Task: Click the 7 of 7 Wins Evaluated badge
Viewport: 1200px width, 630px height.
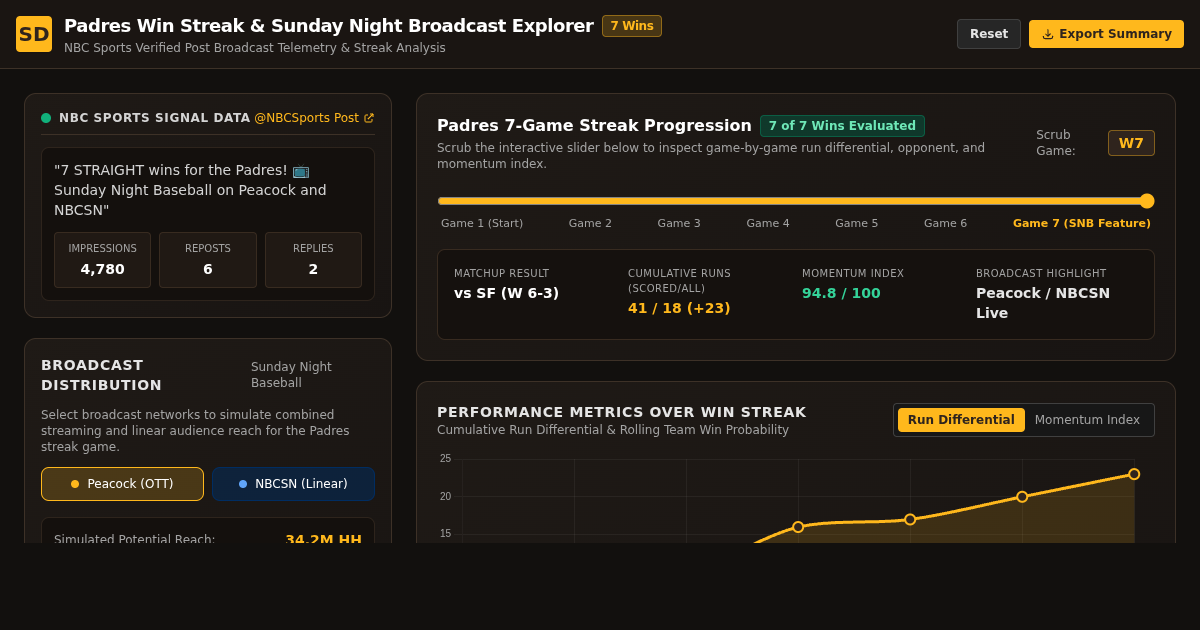Action: [842, 126]
